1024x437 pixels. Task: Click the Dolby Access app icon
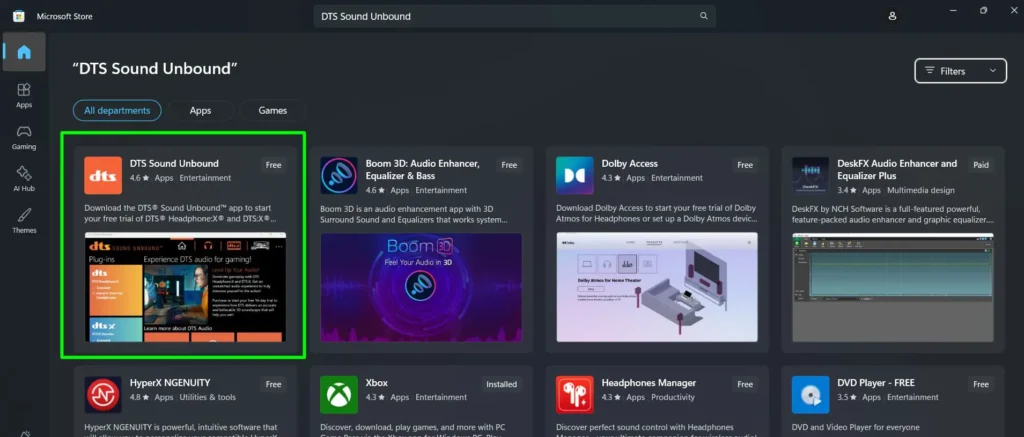point(575,175)
